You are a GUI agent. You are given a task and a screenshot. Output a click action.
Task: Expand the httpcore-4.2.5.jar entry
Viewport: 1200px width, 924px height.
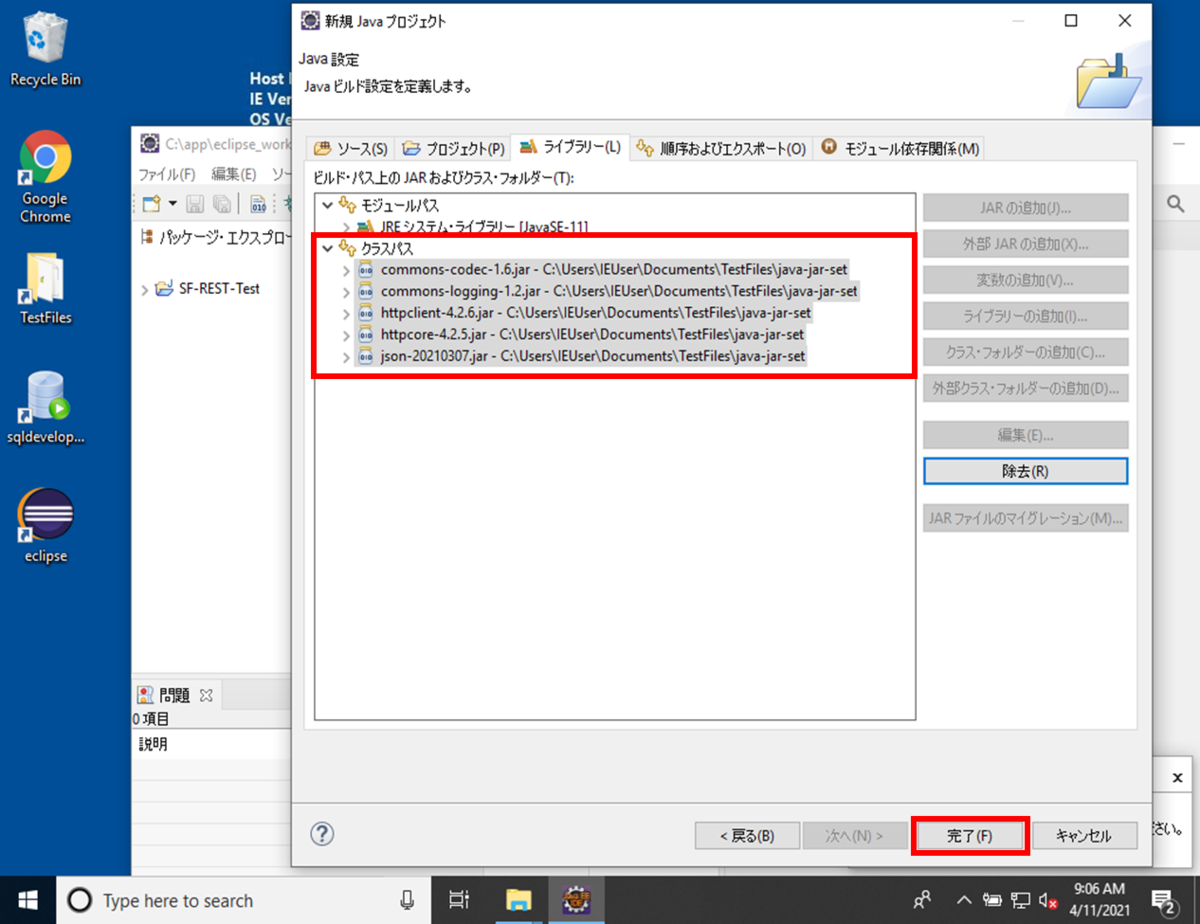pos(346,335)
